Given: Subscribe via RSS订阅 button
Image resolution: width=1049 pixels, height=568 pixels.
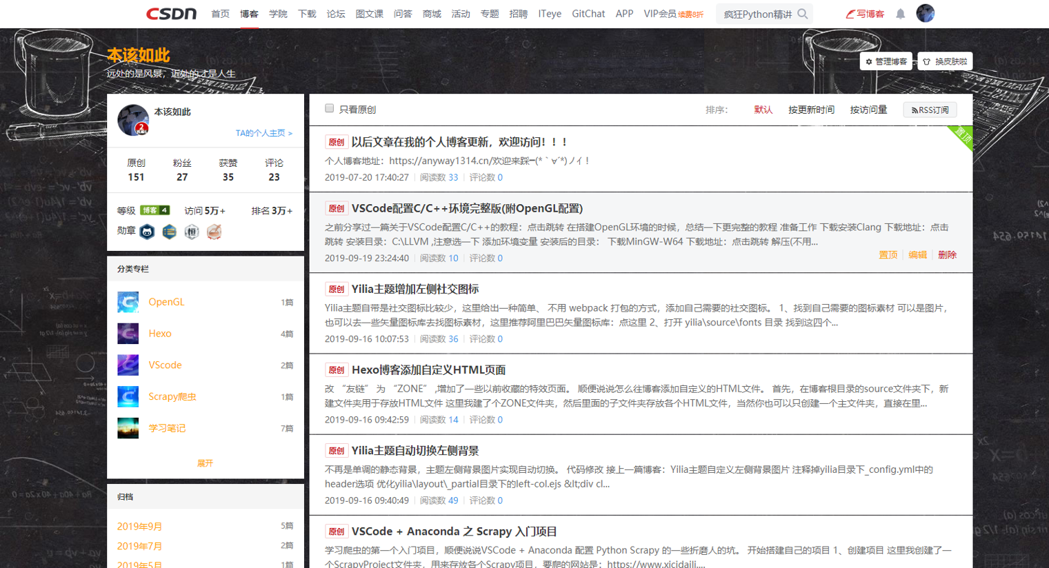Looking at the screenshot, I should pos(930,110).
